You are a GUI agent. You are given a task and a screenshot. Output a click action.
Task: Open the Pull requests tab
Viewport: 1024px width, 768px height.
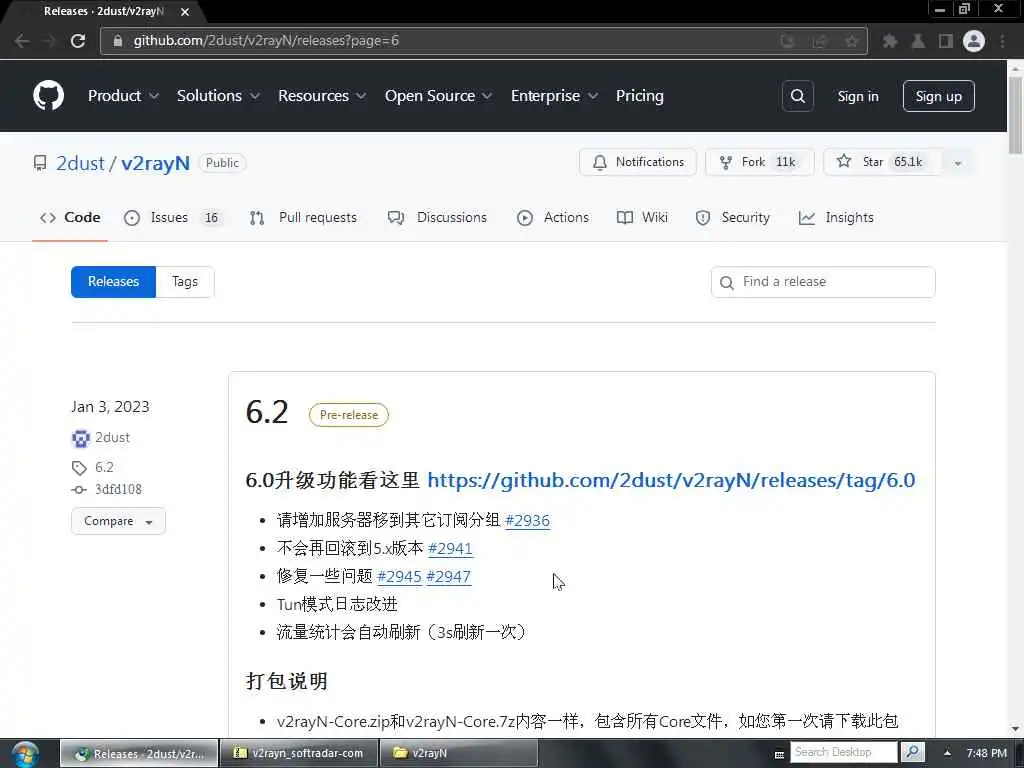[303, 217]
